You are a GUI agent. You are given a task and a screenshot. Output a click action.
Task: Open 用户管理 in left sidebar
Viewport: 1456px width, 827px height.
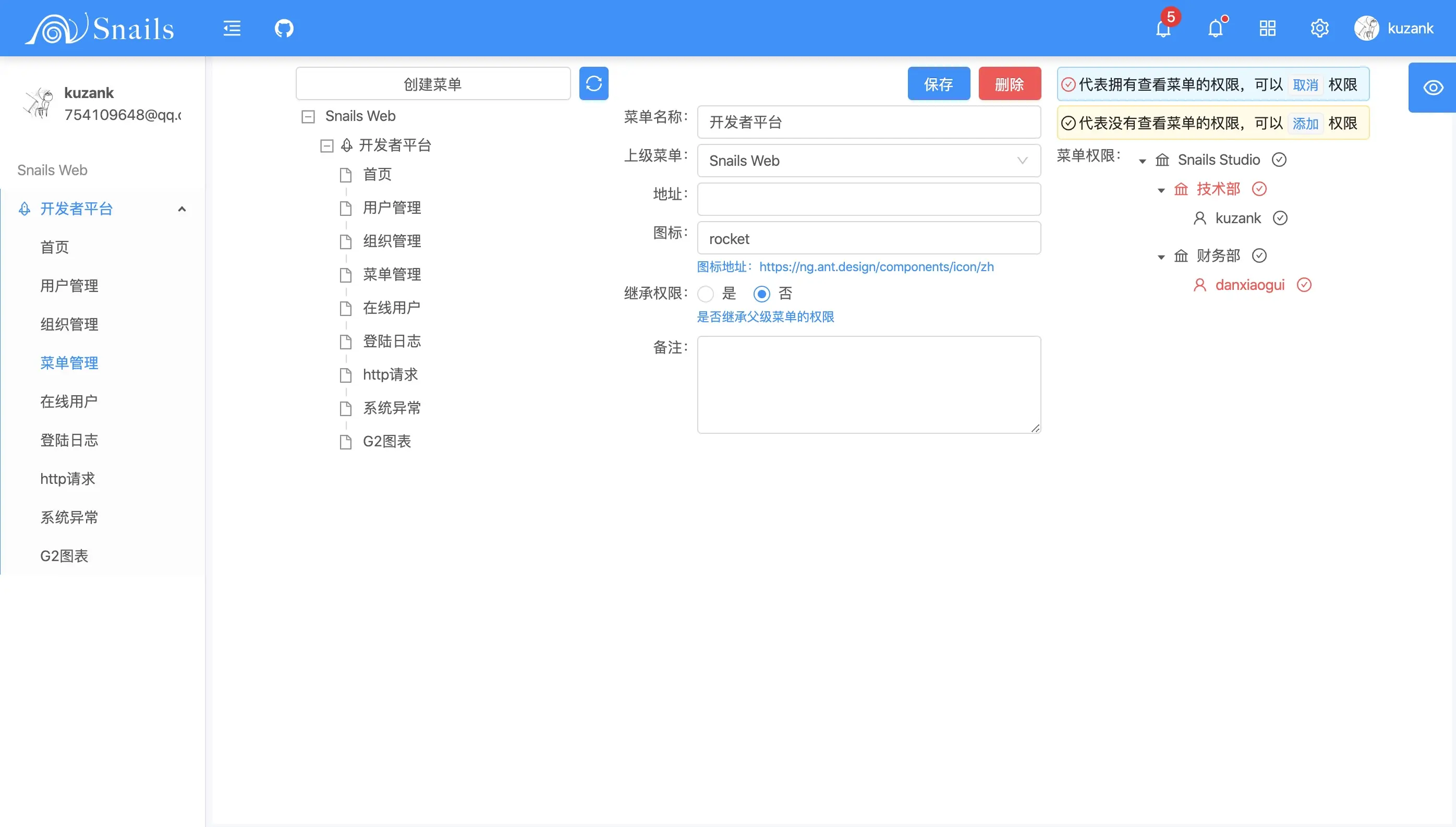pyautogui.click(x=69, y=286)
